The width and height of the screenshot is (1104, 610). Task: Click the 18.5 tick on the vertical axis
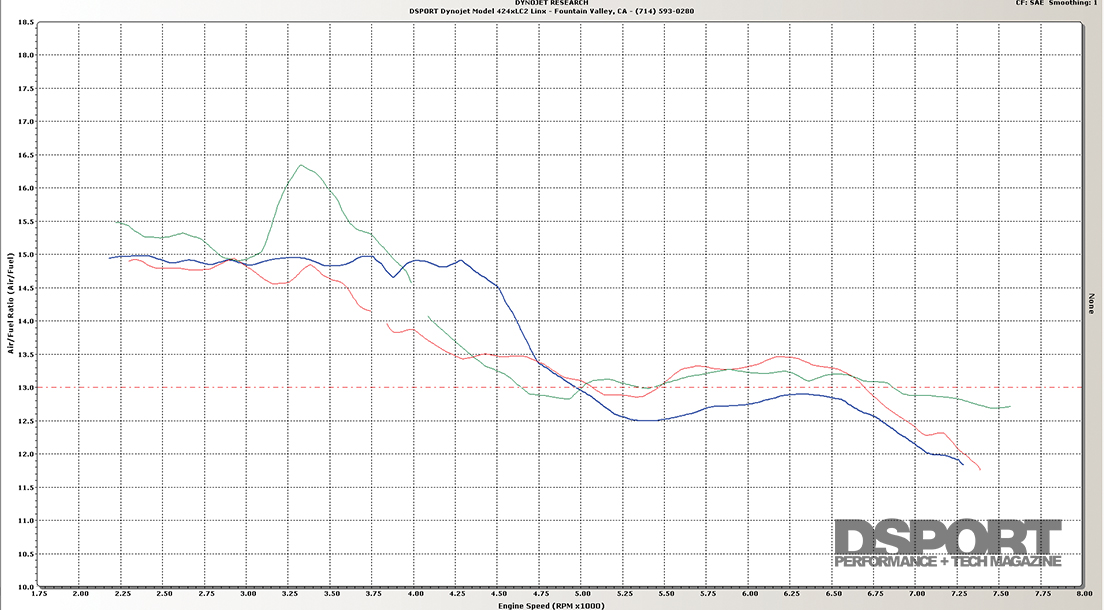(x=26, y=21)
